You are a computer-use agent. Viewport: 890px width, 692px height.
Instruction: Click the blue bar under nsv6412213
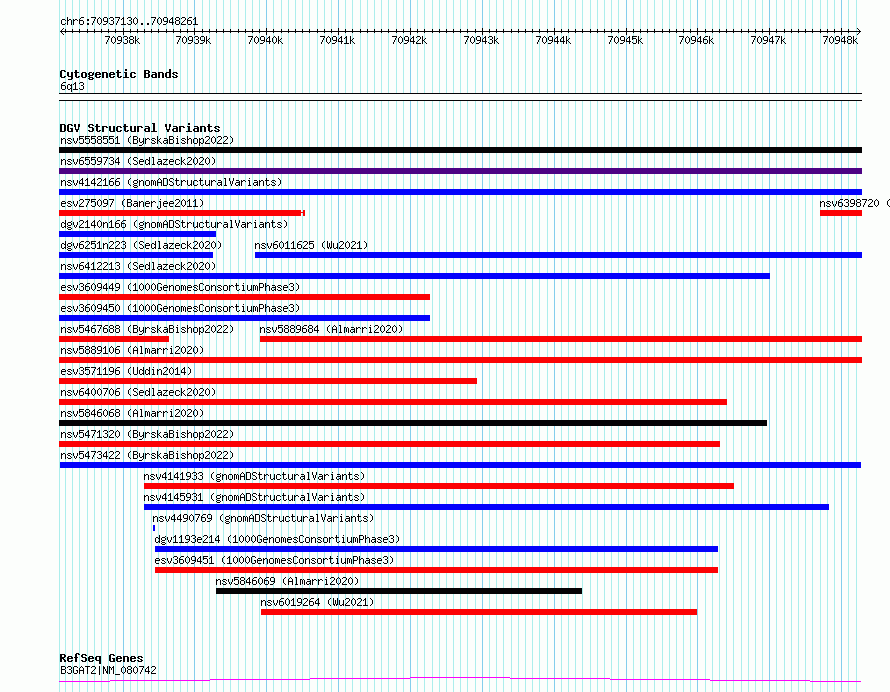(414, 276)
